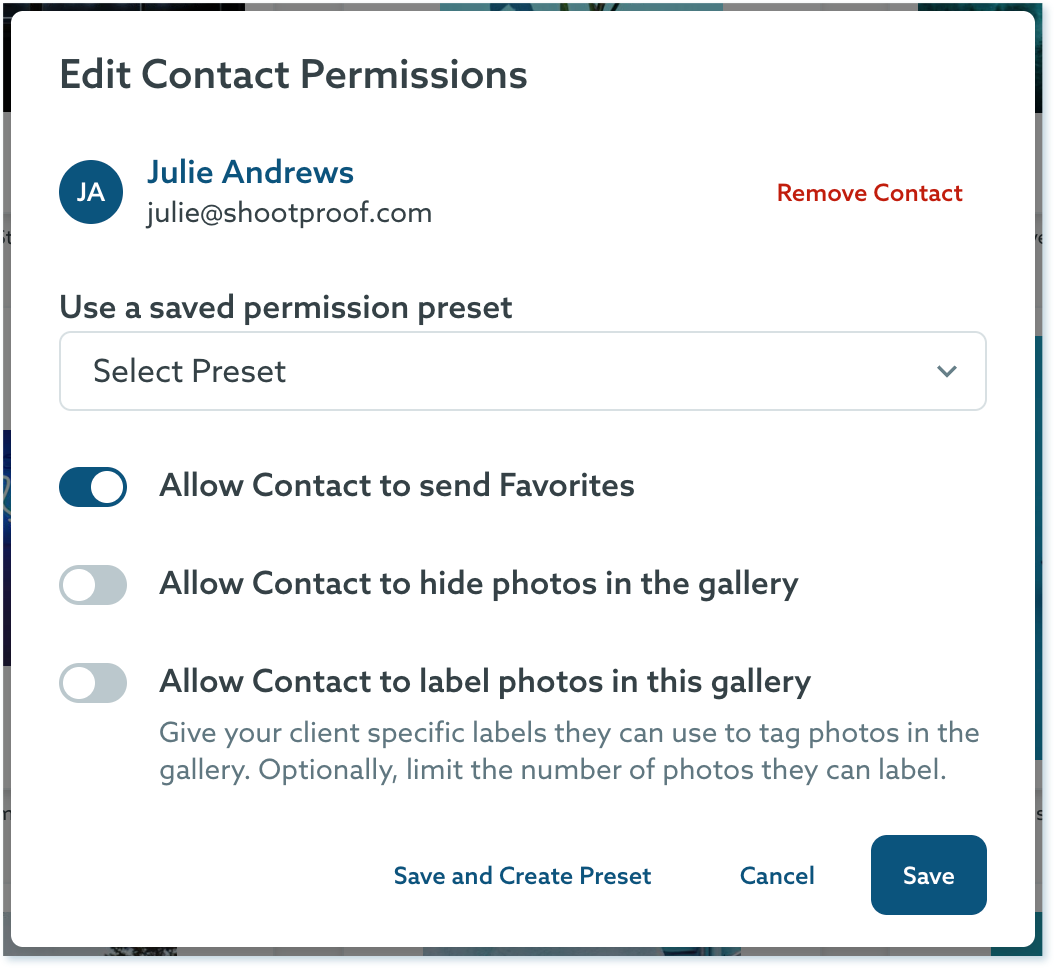Open Julie Andrews contact name link
The image size is (1054, 968).
pos(250,172)
